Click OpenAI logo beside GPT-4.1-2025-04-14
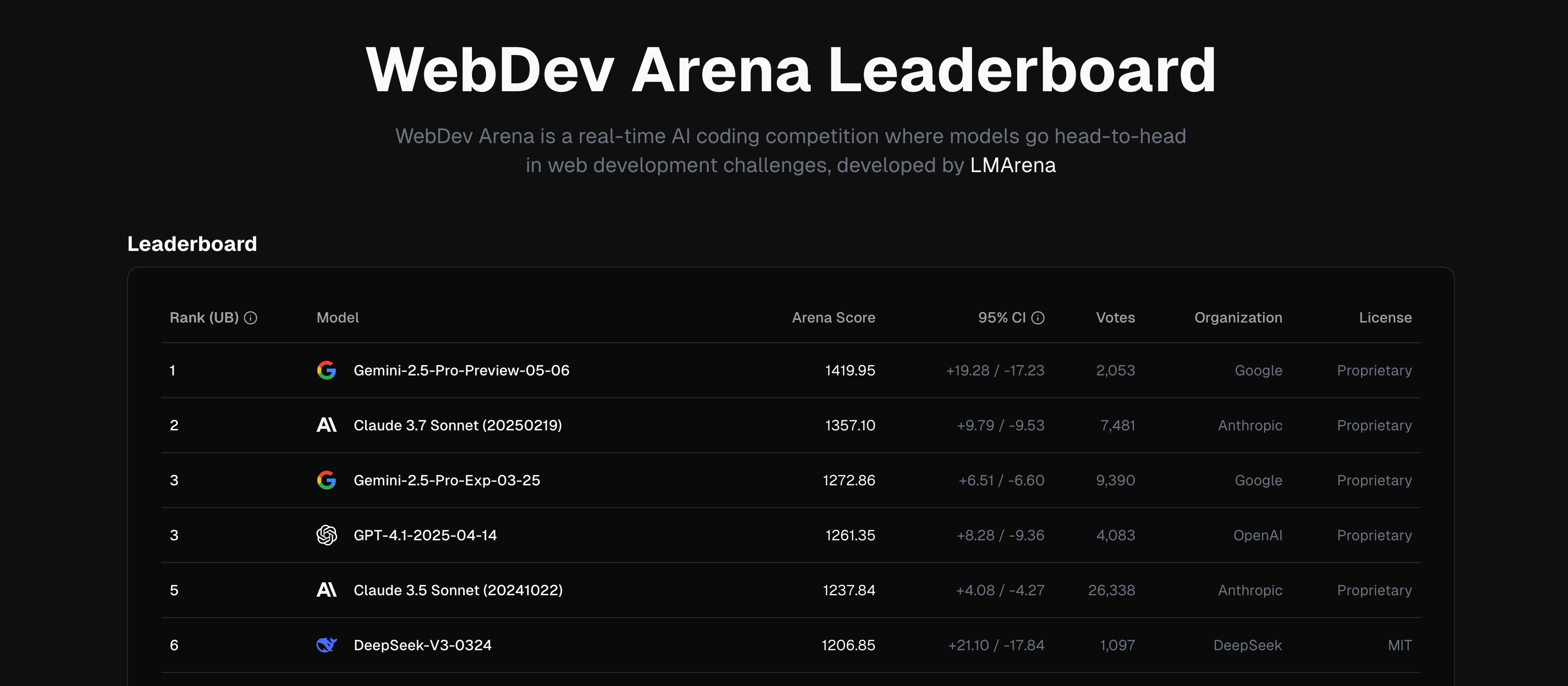The height and width of the screenshot is (686, 1568). tap(326, 535)
